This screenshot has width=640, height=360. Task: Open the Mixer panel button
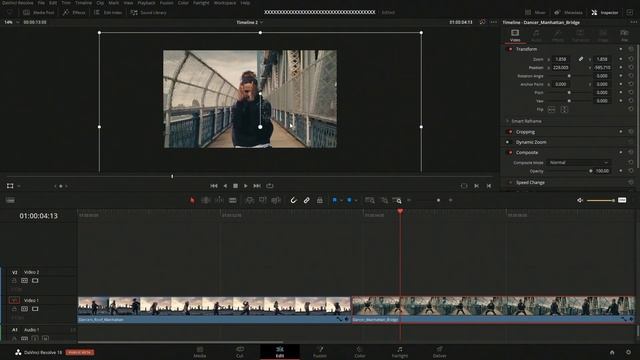point(536,13)
